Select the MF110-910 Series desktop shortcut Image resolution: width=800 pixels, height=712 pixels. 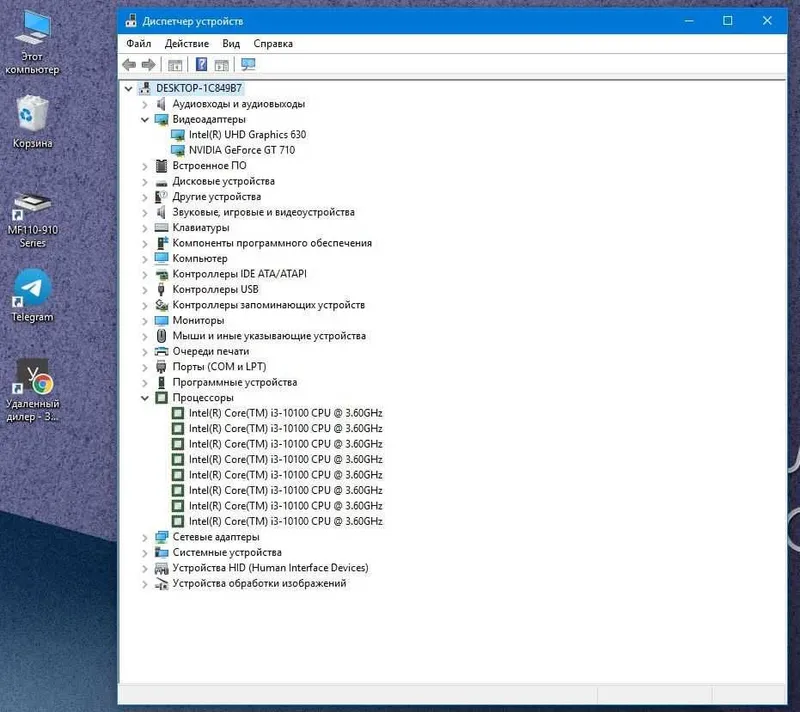32,220
